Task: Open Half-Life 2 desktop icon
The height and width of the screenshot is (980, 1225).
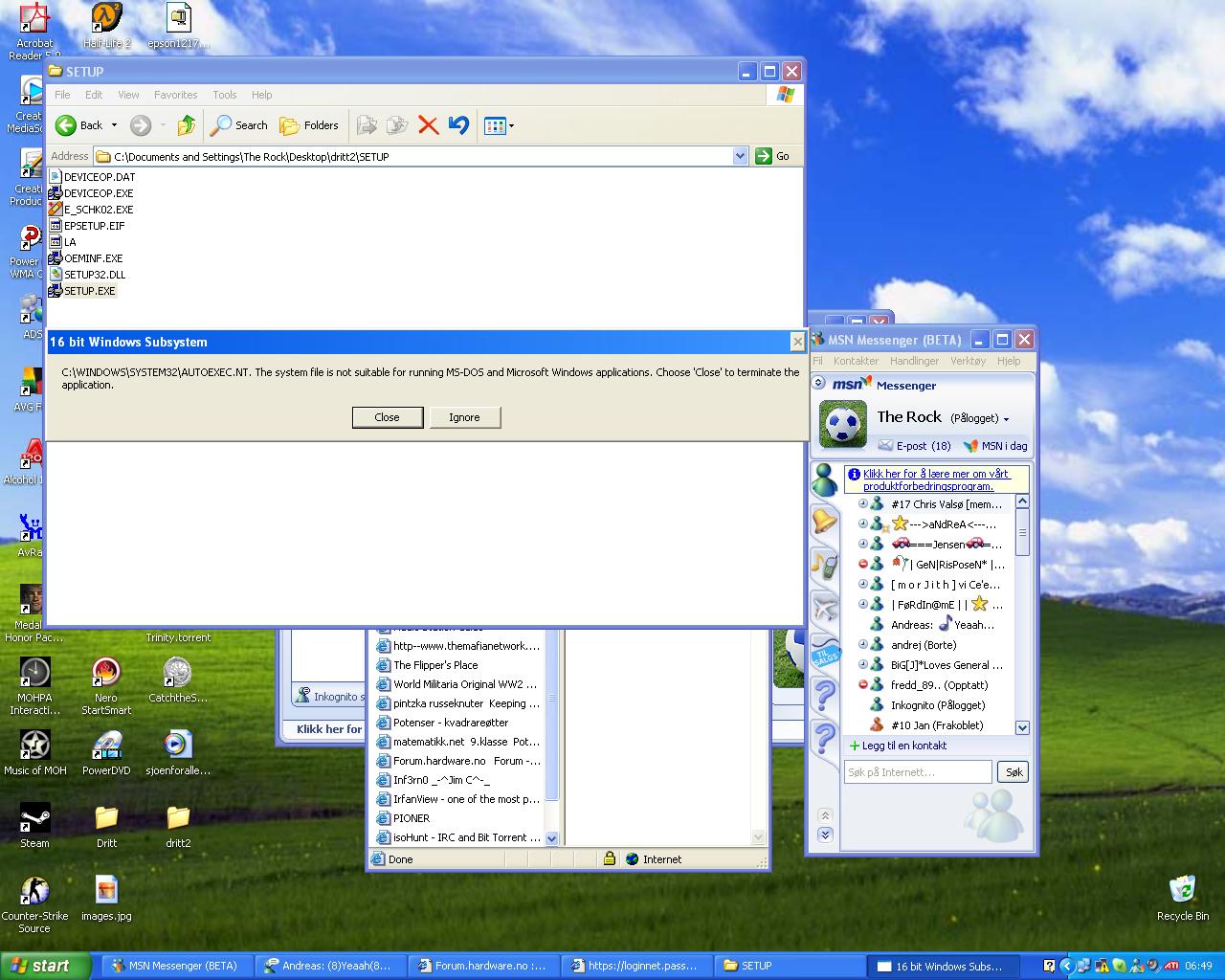Action: (106, 26)
